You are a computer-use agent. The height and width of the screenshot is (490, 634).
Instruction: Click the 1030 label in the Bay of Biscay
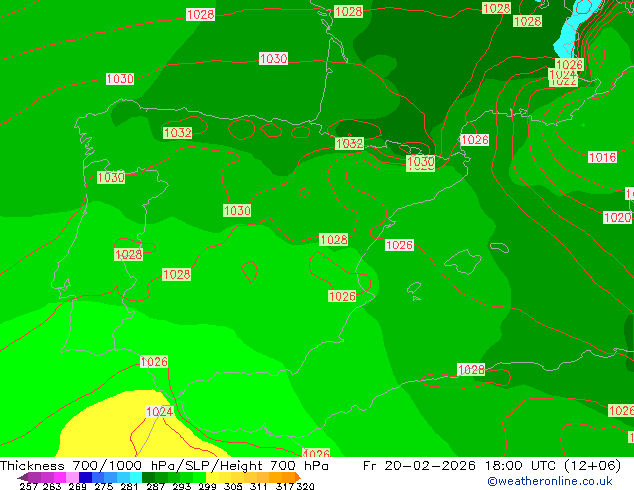click(273, 59)
